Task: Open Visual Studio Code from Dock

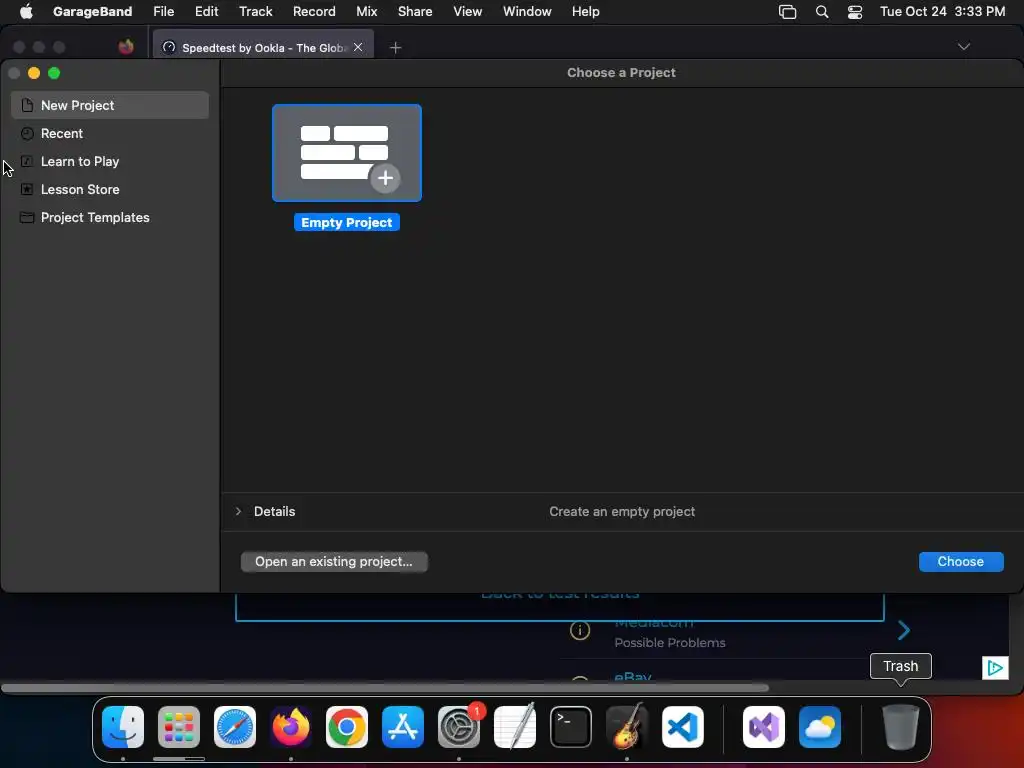Action: point(682,727)
